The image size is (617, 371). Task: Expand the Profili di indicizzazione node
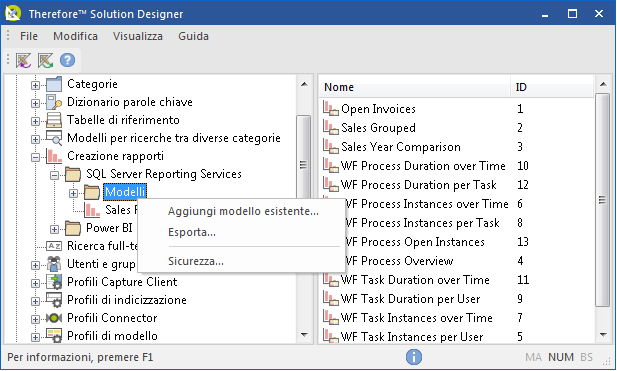pos(35,301)
